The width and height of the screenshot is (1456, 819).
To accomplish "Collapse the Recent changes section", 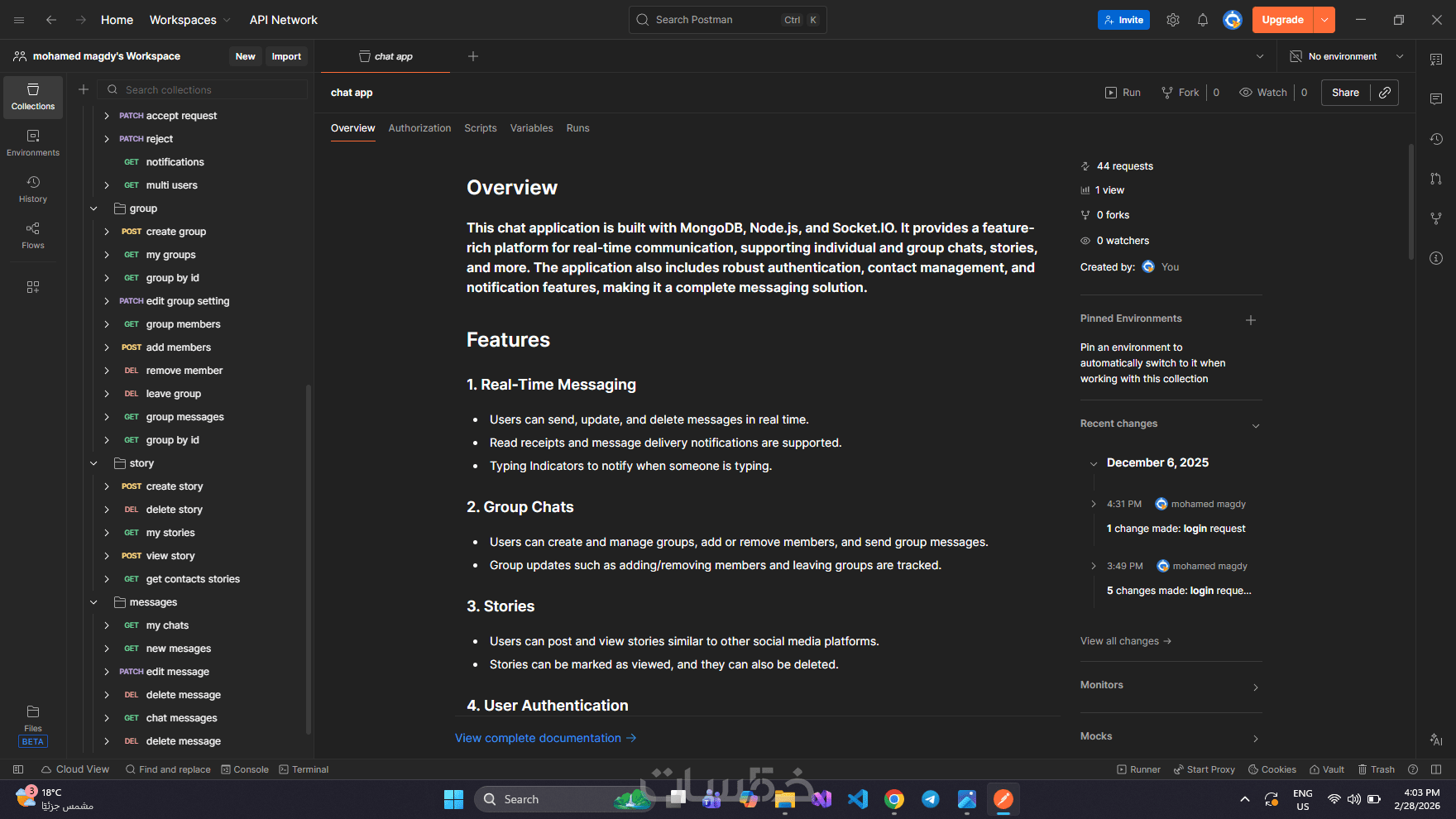I will [1256, 426].
